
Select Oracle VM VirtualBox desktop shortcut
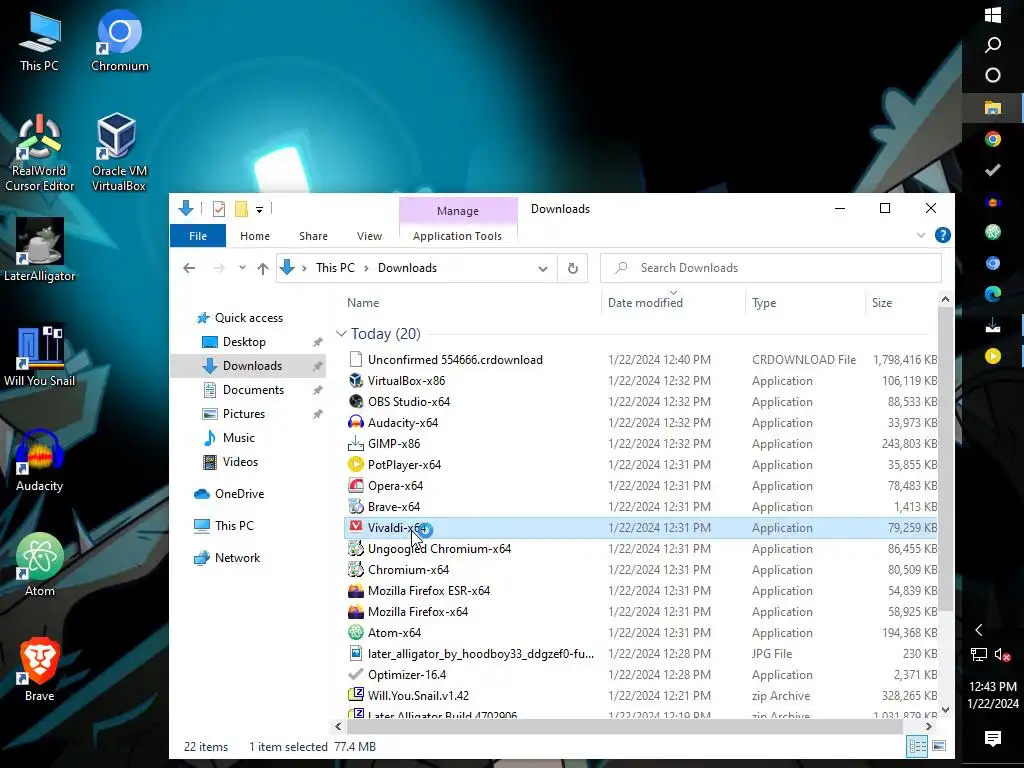pos(118,153)
